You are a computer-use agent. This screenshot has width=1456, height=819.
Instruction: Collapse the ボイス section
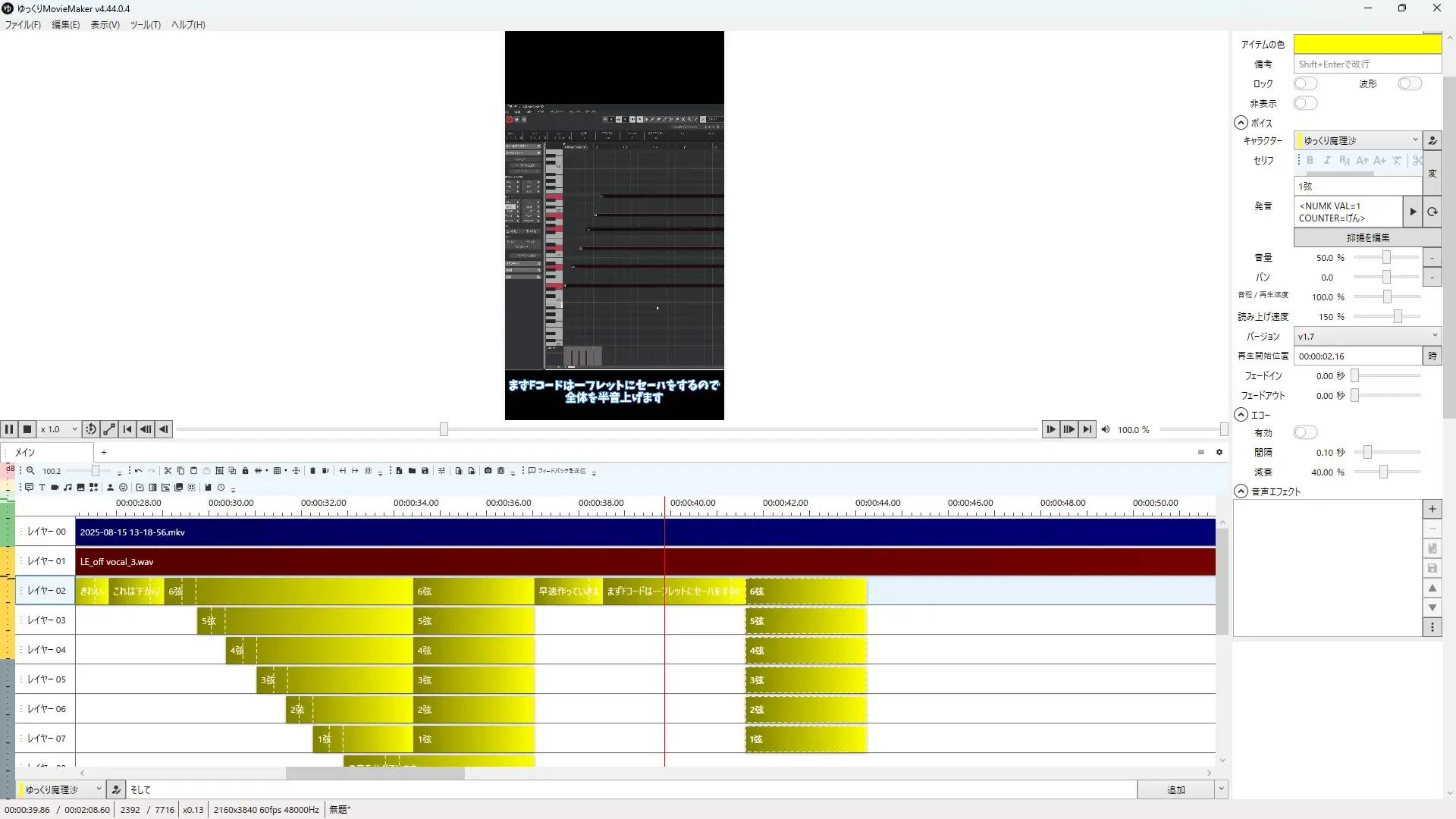click(x=1241, y=123)
